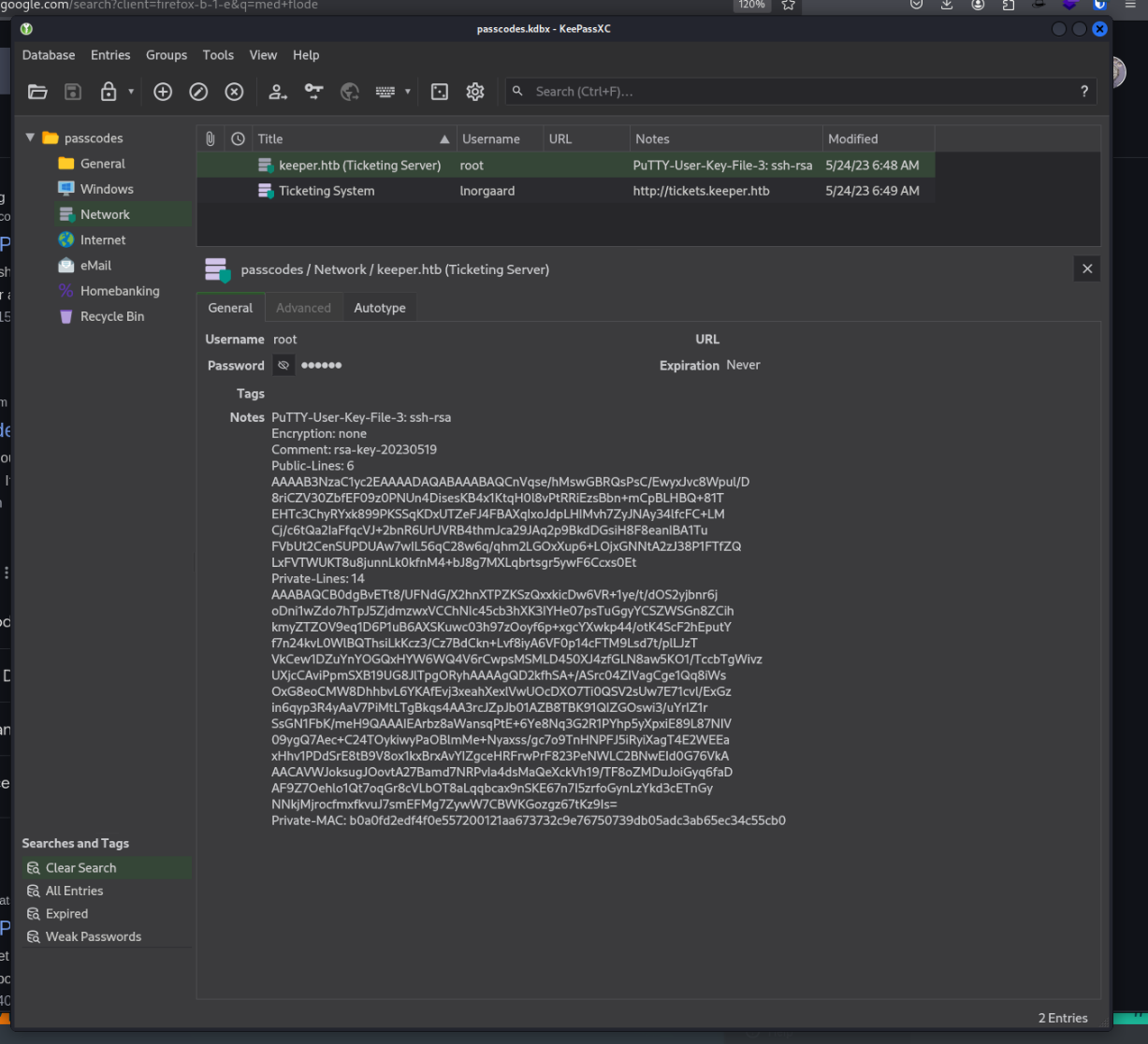Open the password generator dice icon
The image size is (1148, 1044).
click(439, 92)
